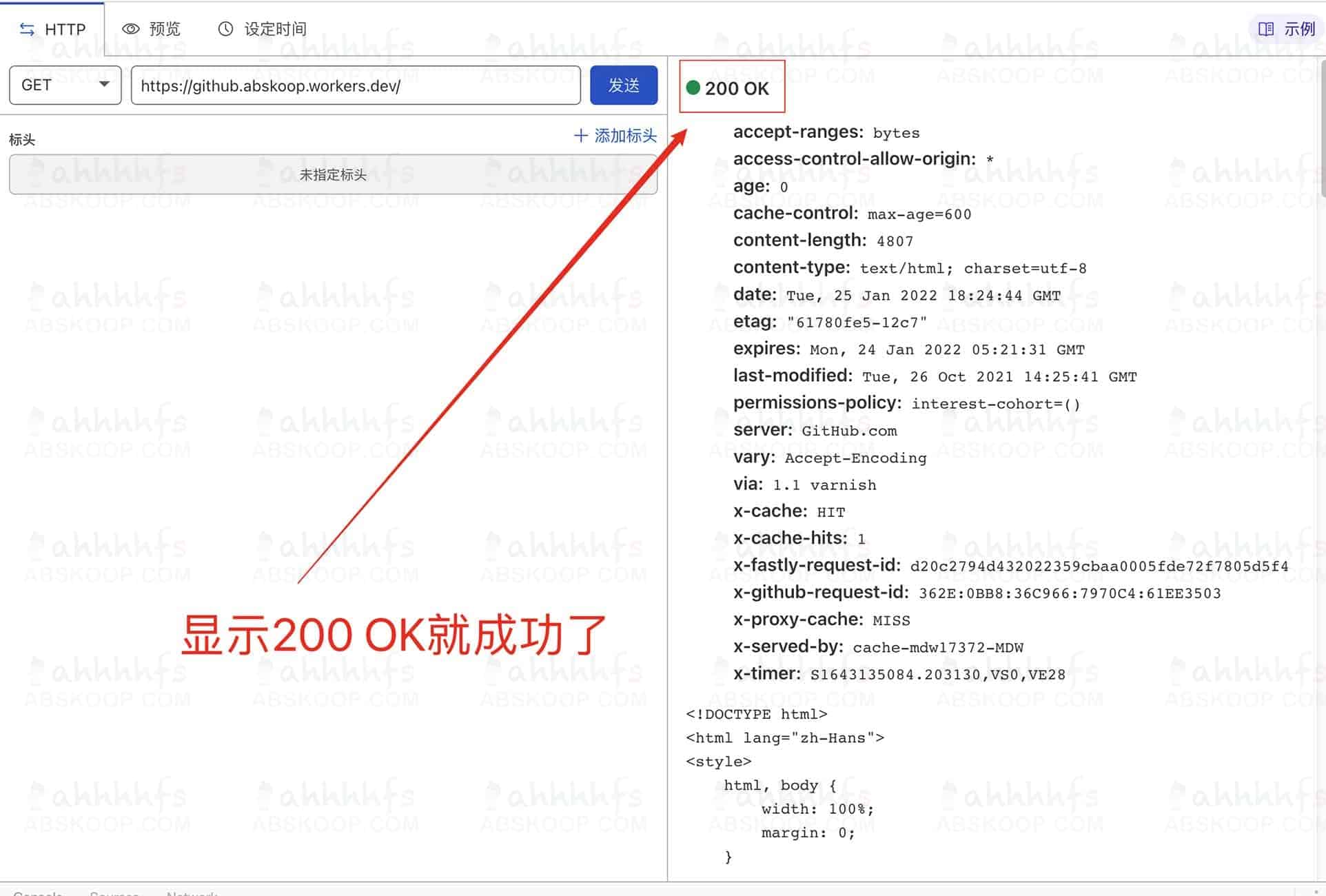Screen dimensions: 1326x896
Task: Select the x-served-by cache-mdw17372-MDW line
Action: (879, 646)
